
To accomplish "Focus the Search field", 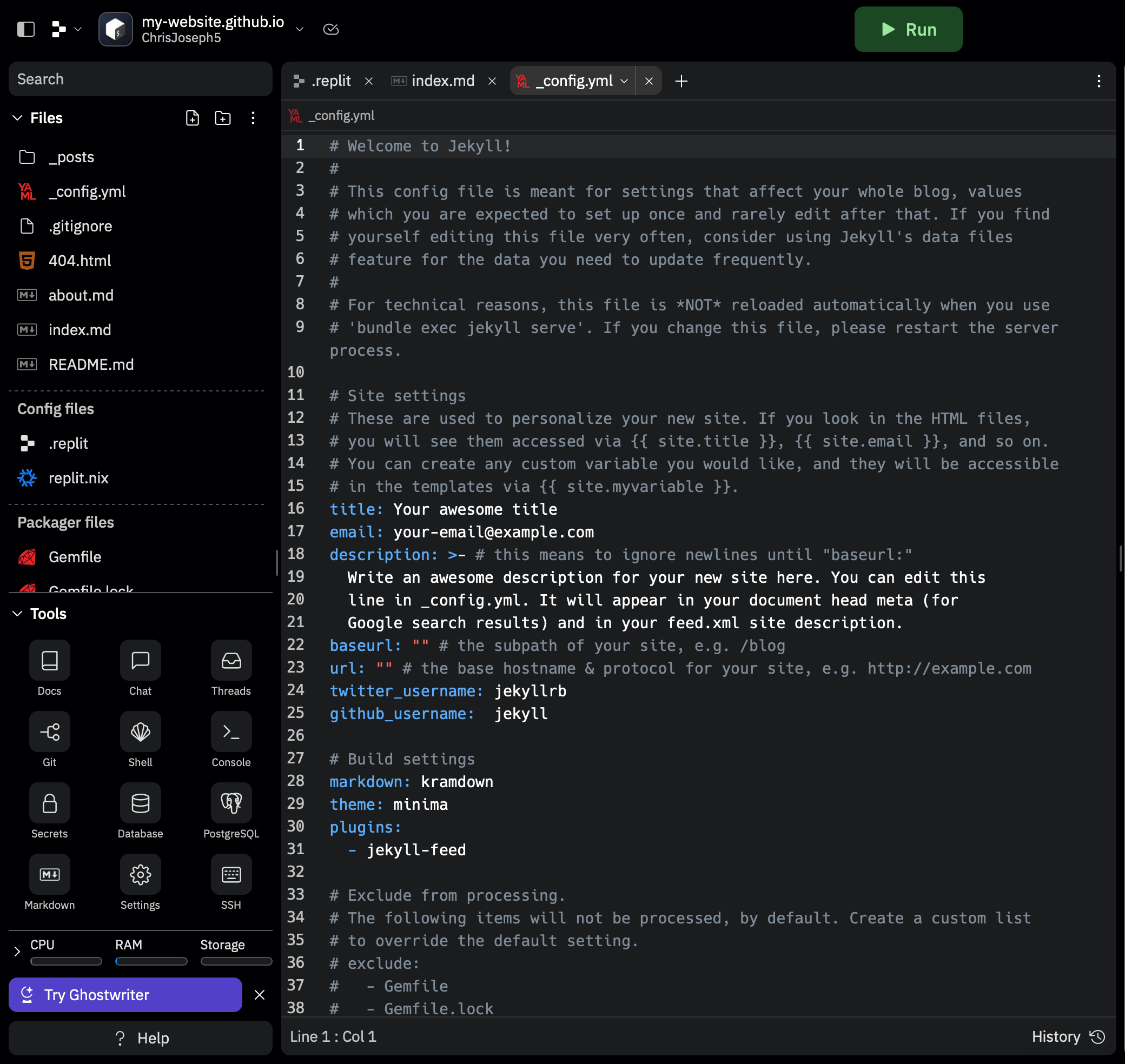I will tap(140, 79).
